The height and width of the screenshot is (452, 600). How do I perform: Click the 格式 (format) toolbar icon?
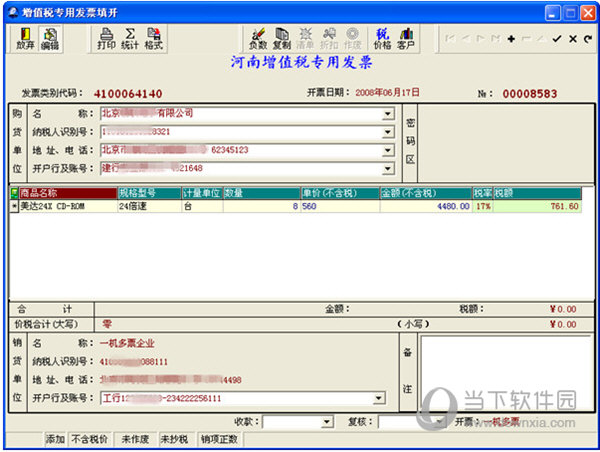tap(153, 39)
